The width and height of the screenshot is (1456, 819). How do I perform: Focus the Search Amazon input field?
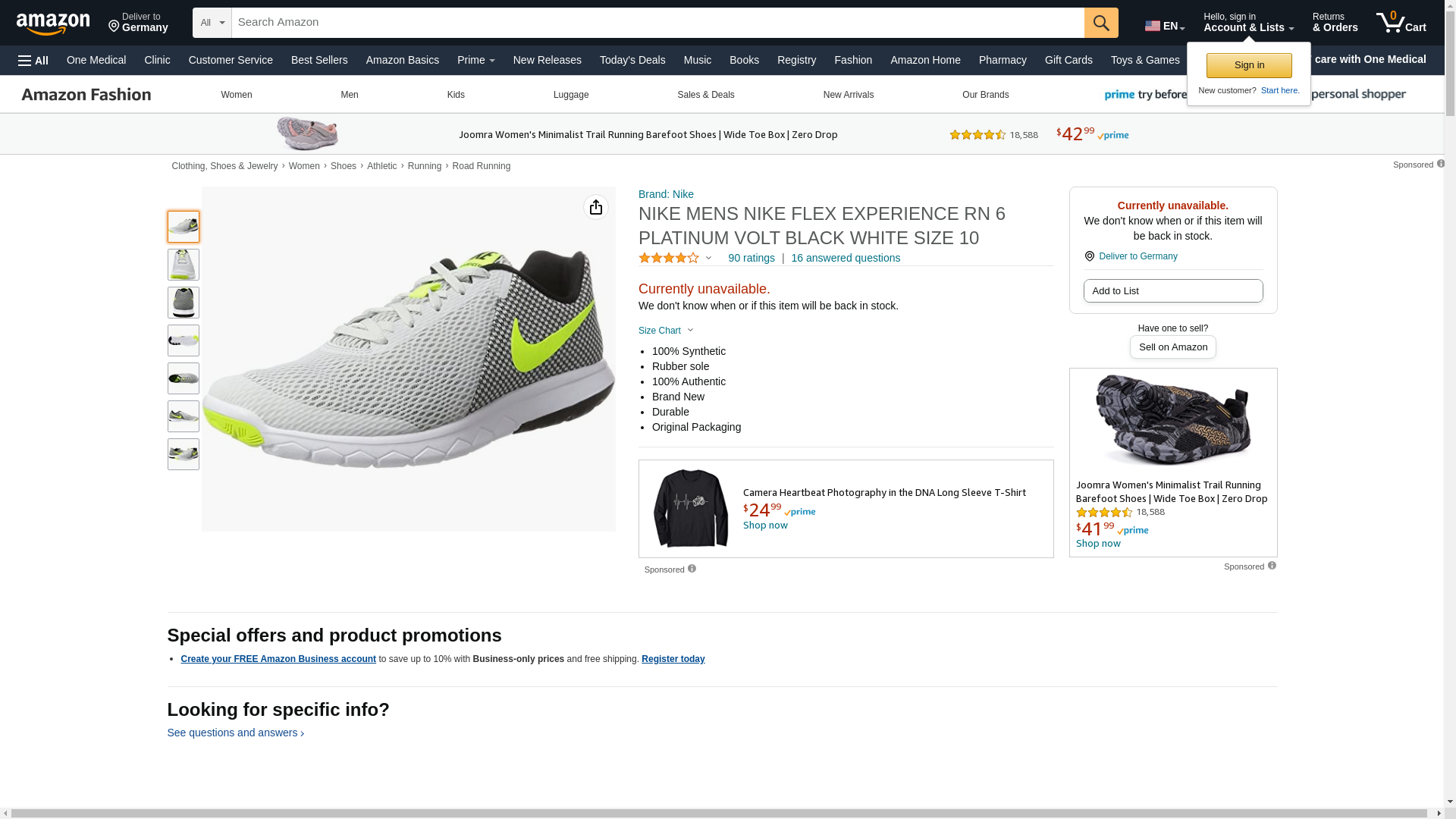pos(657,23)
